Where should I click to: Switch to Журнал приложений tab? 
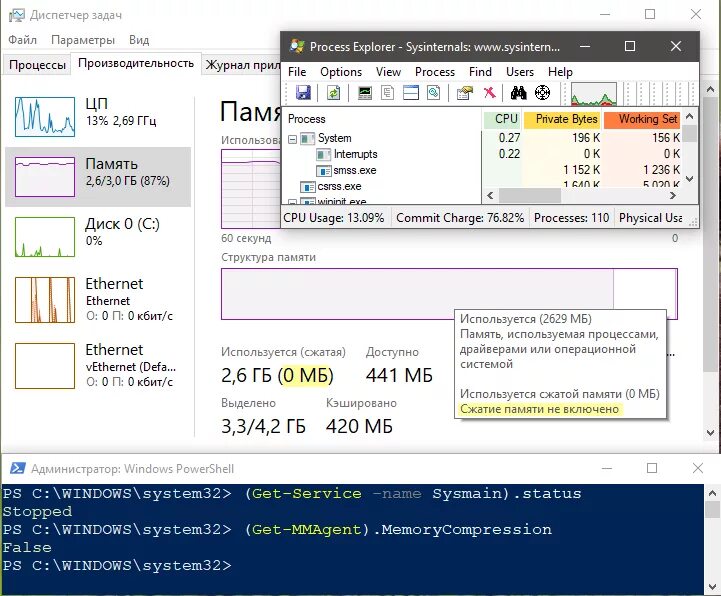pos(242,65)
